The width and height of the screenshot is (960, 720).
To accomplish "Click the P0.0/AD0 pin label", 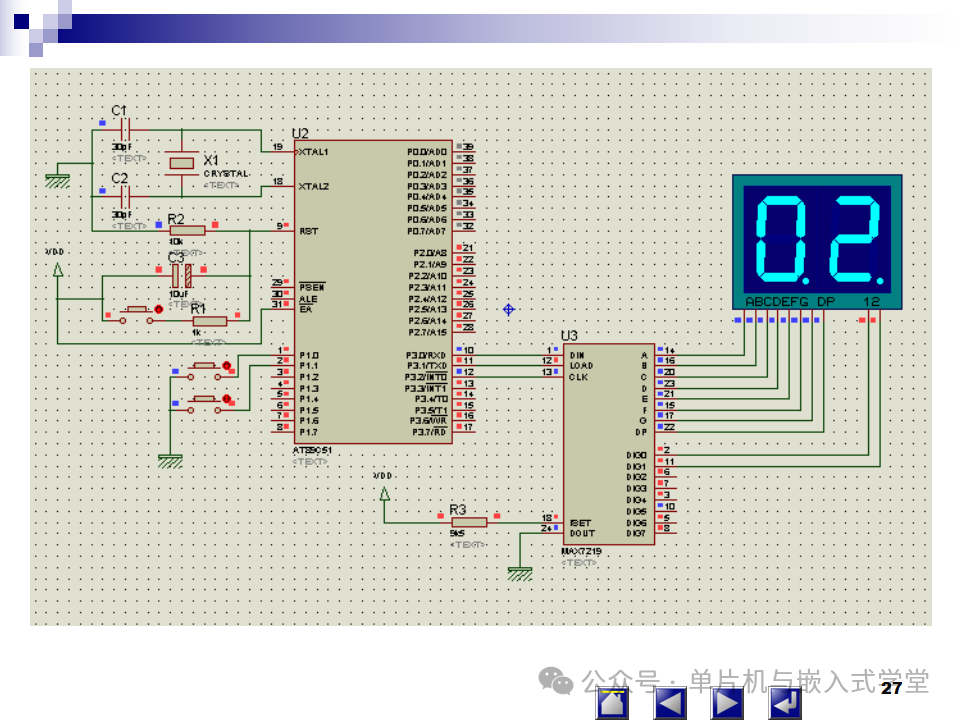I will [x=427, y=152].
